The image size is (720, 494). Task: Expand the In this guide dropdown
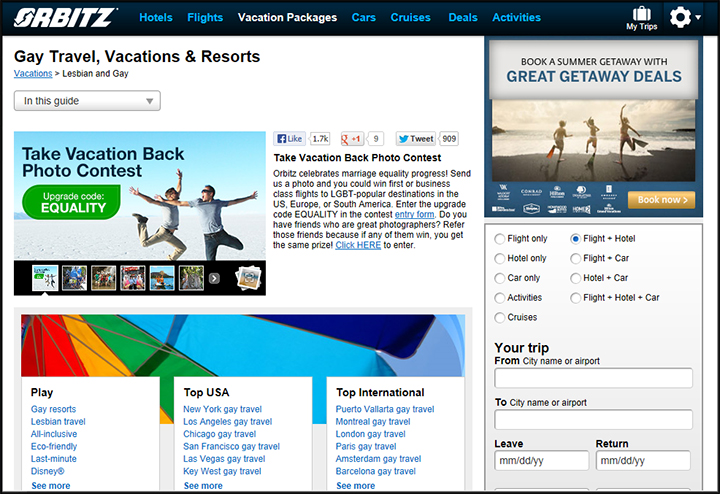[87, 101]
